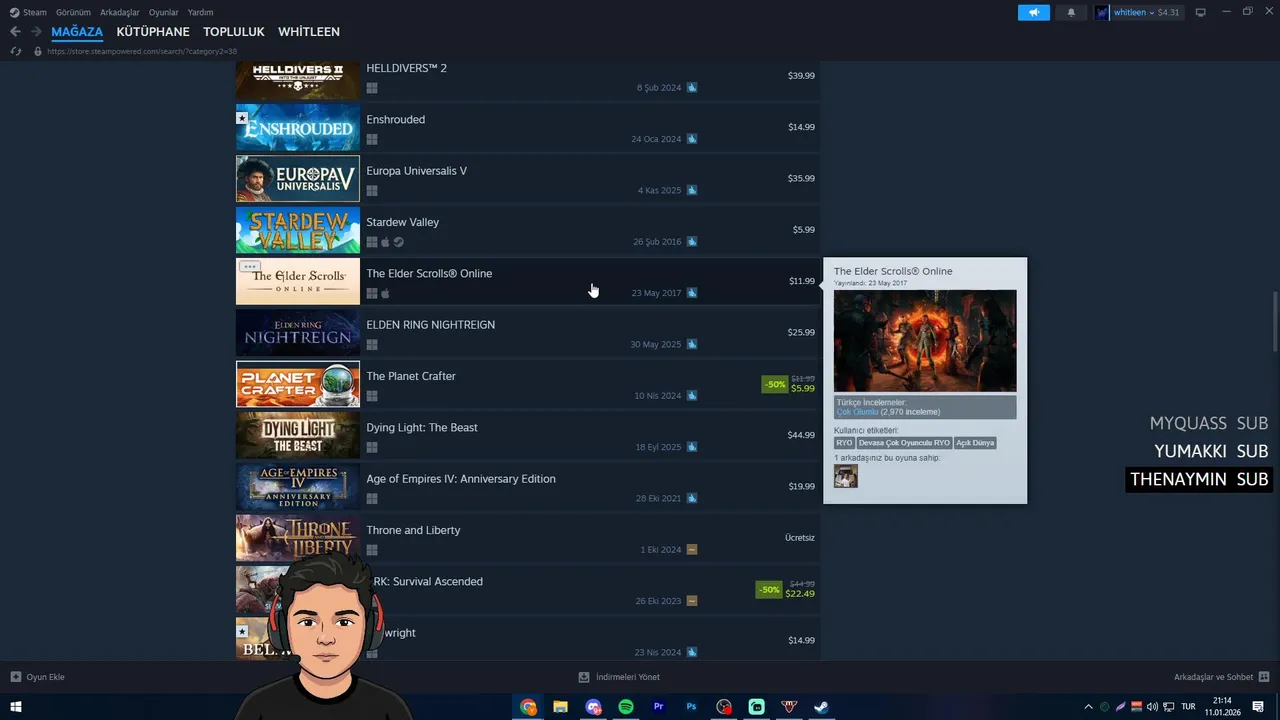Screen dimensions: 1280x720
Task: Click the RYO tag in the tooltip
Action: click(x=844, y=443)
